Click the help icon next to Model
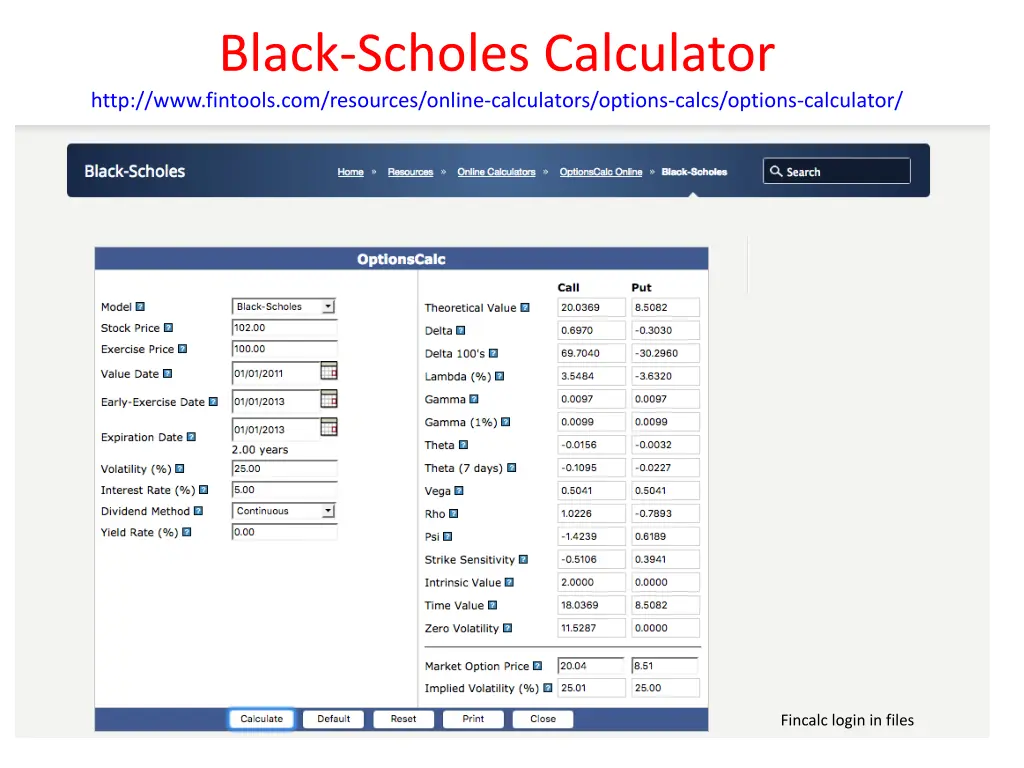 [140, 307]
